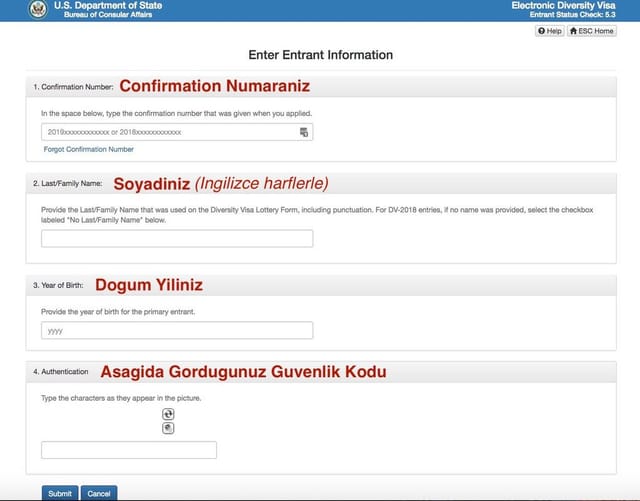Select 'Enter Entrant Information' heading text
Viewport: 640px width, 501px height.
pyautogui.click(x=320, y=55)
